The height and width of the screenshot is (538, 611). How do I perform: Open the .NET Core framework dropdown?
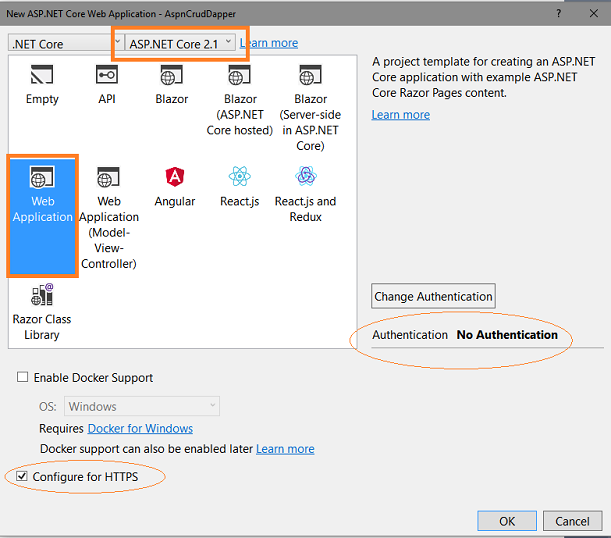(x=66, y=43)
